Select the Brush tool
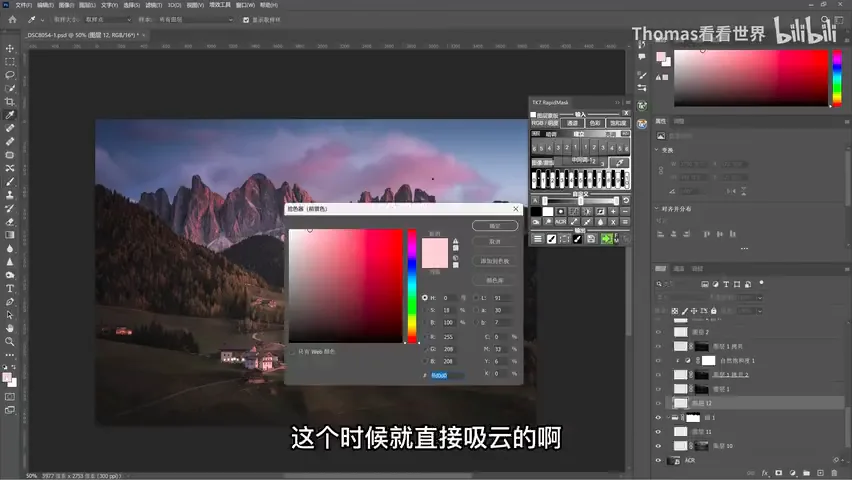 click(10, 182)
